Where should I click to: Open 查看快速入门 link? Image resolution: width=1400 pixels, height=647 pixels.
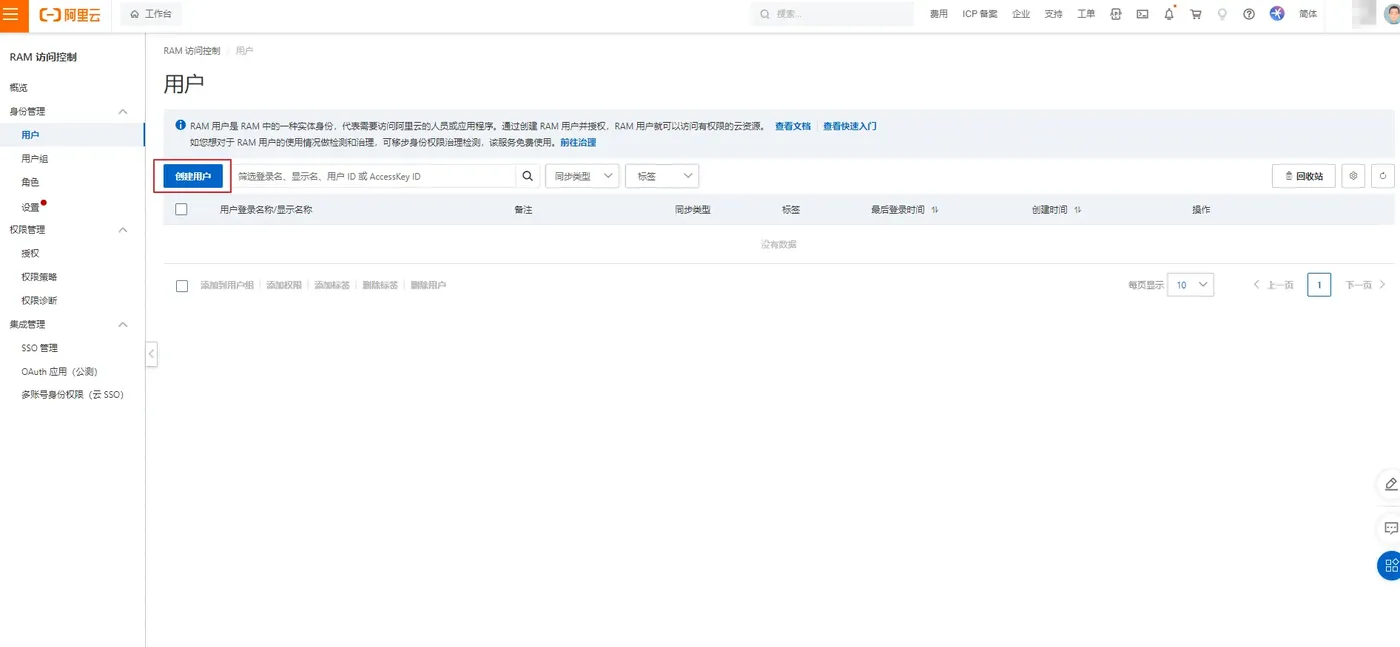[850, 127]
